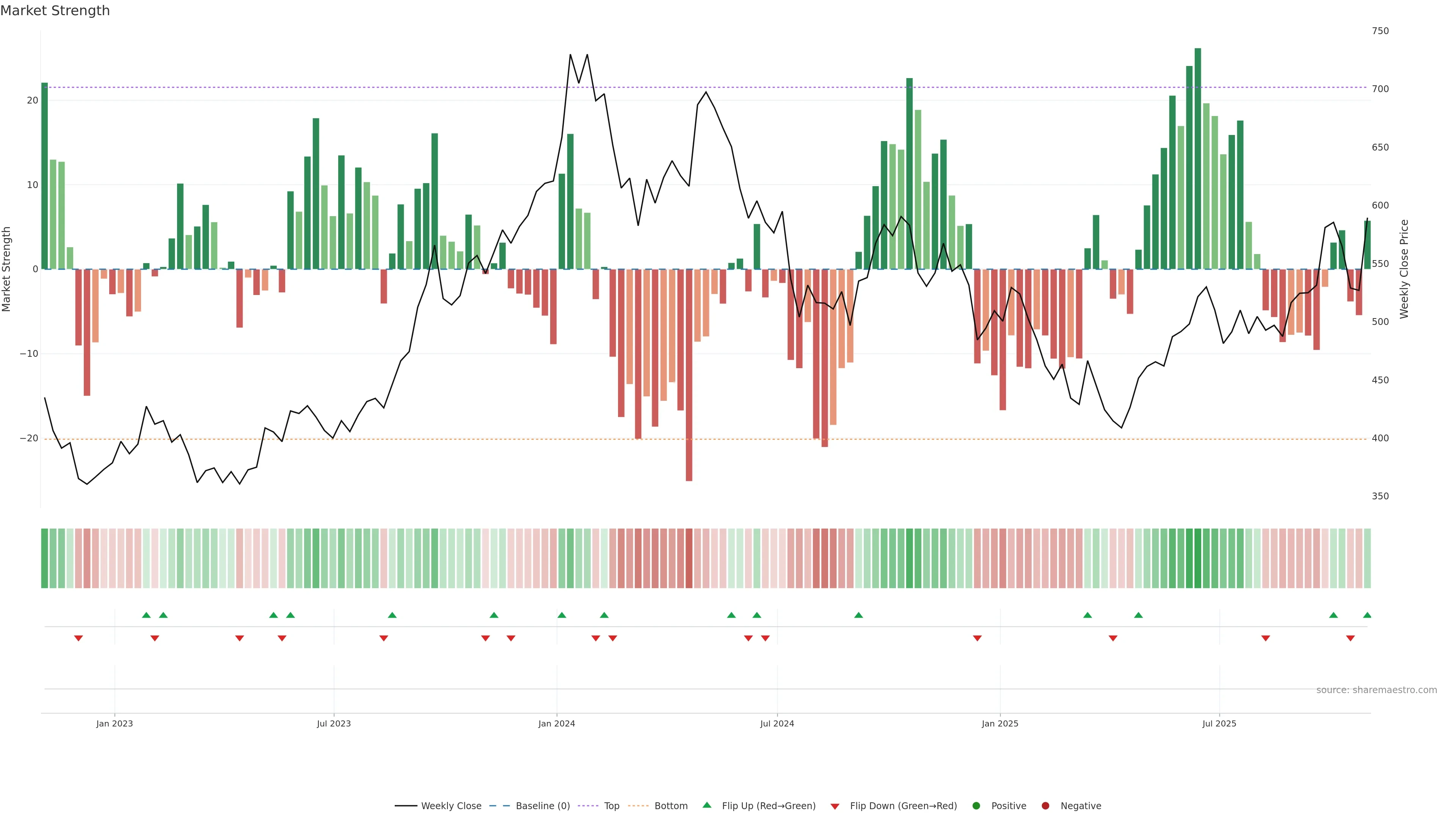This screenshot has height=819, width=1456.
Task: Click the red Flip Down triangle legend icon
Action: coord(835,806)
